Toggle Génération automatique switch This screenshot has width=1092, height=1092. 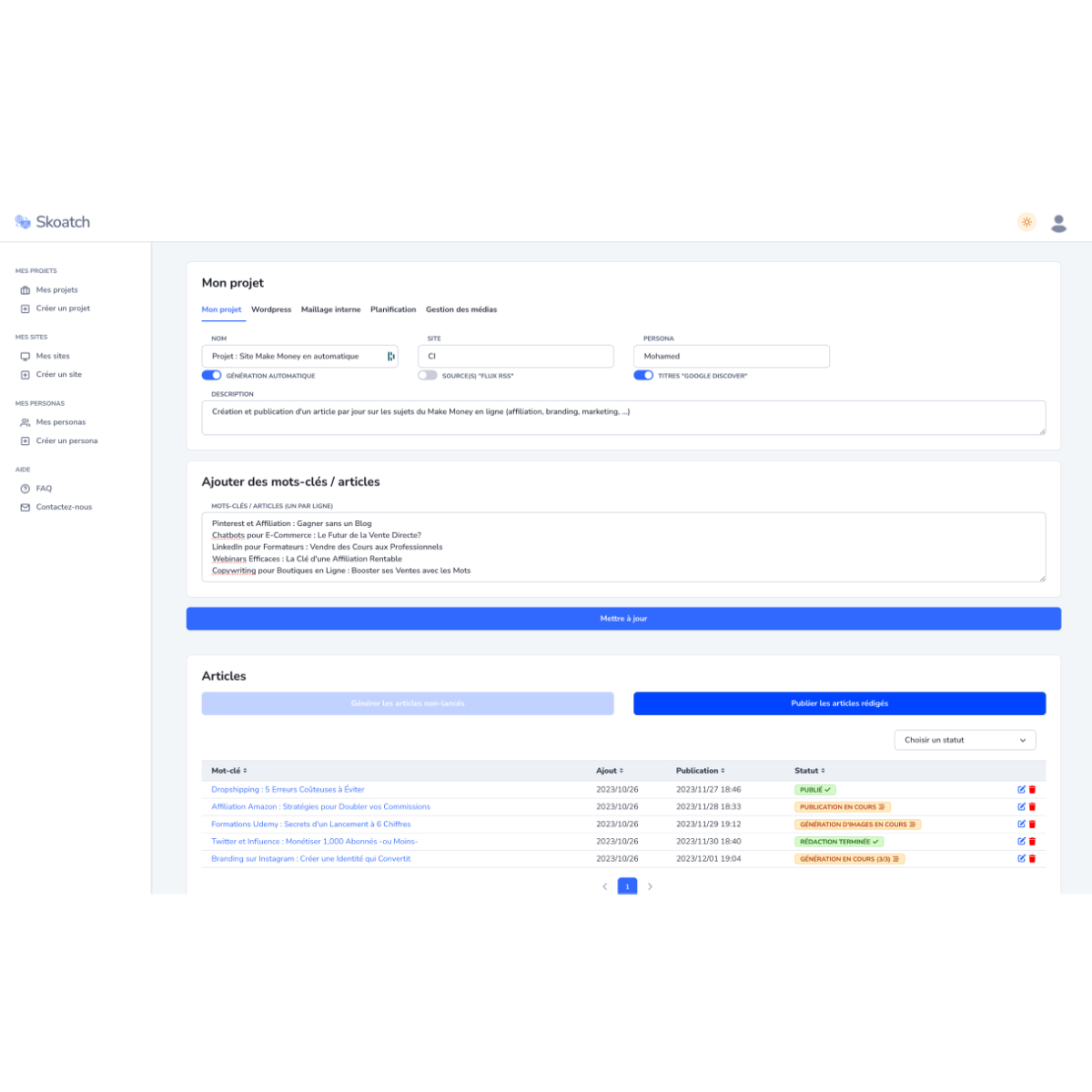[211, 375]
